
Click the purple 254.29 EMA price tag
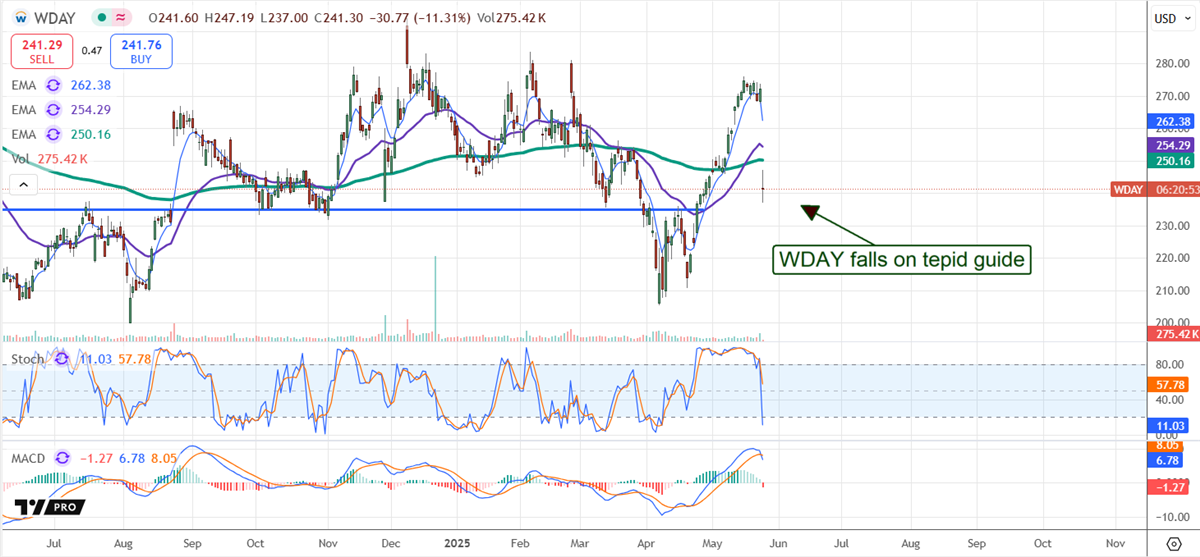1173,146
